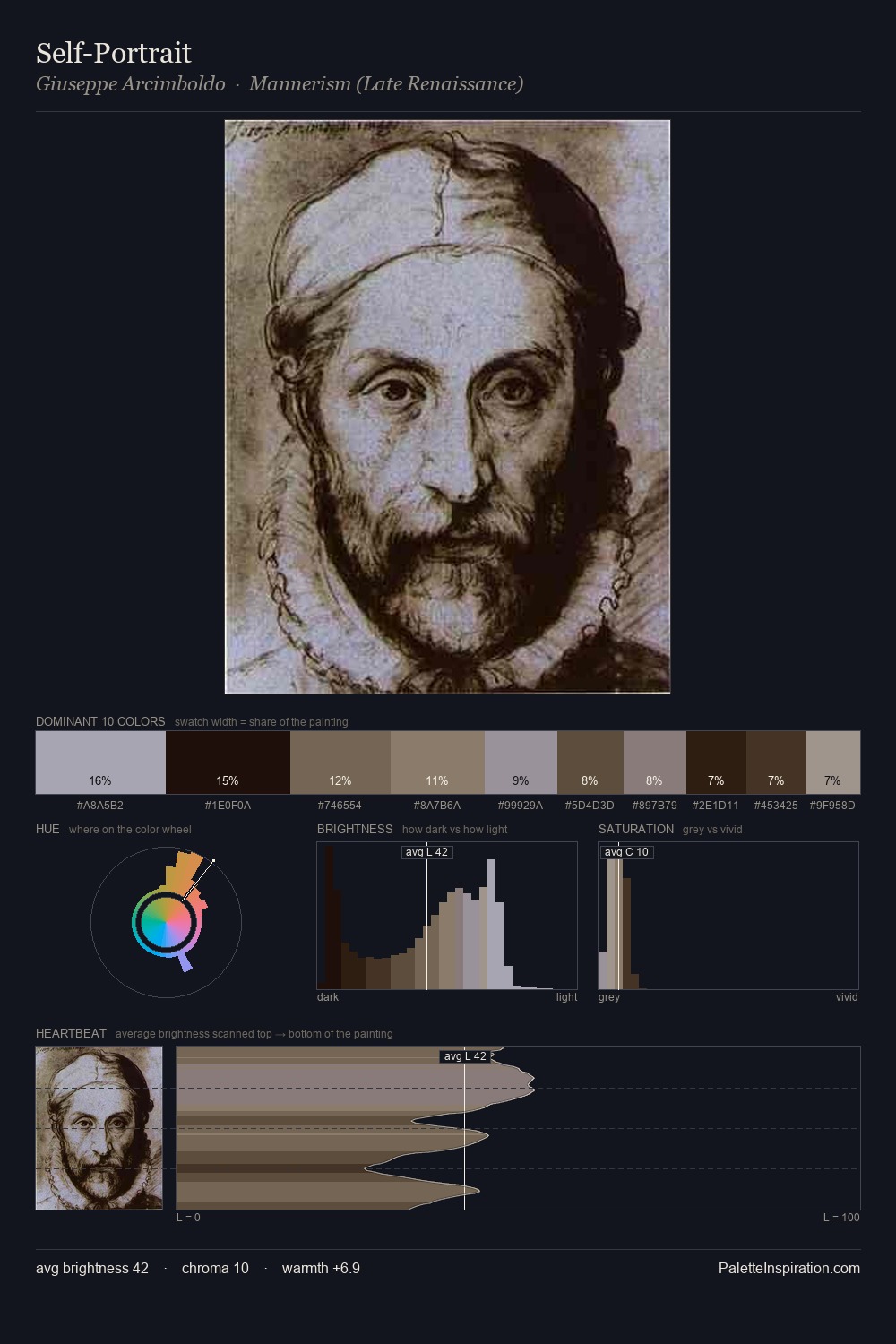Click 'warmth +6.9' footer stat
896x1344 pixels.
coord(321,1268)
